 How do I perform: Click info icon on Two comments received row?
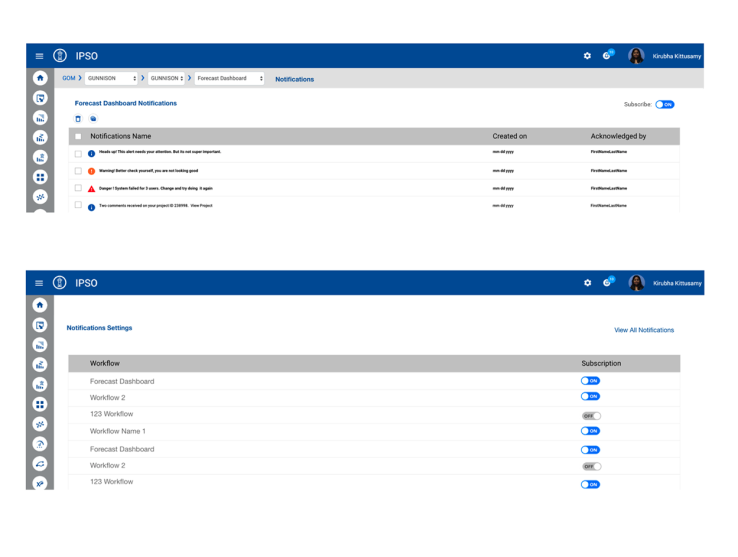91,207
